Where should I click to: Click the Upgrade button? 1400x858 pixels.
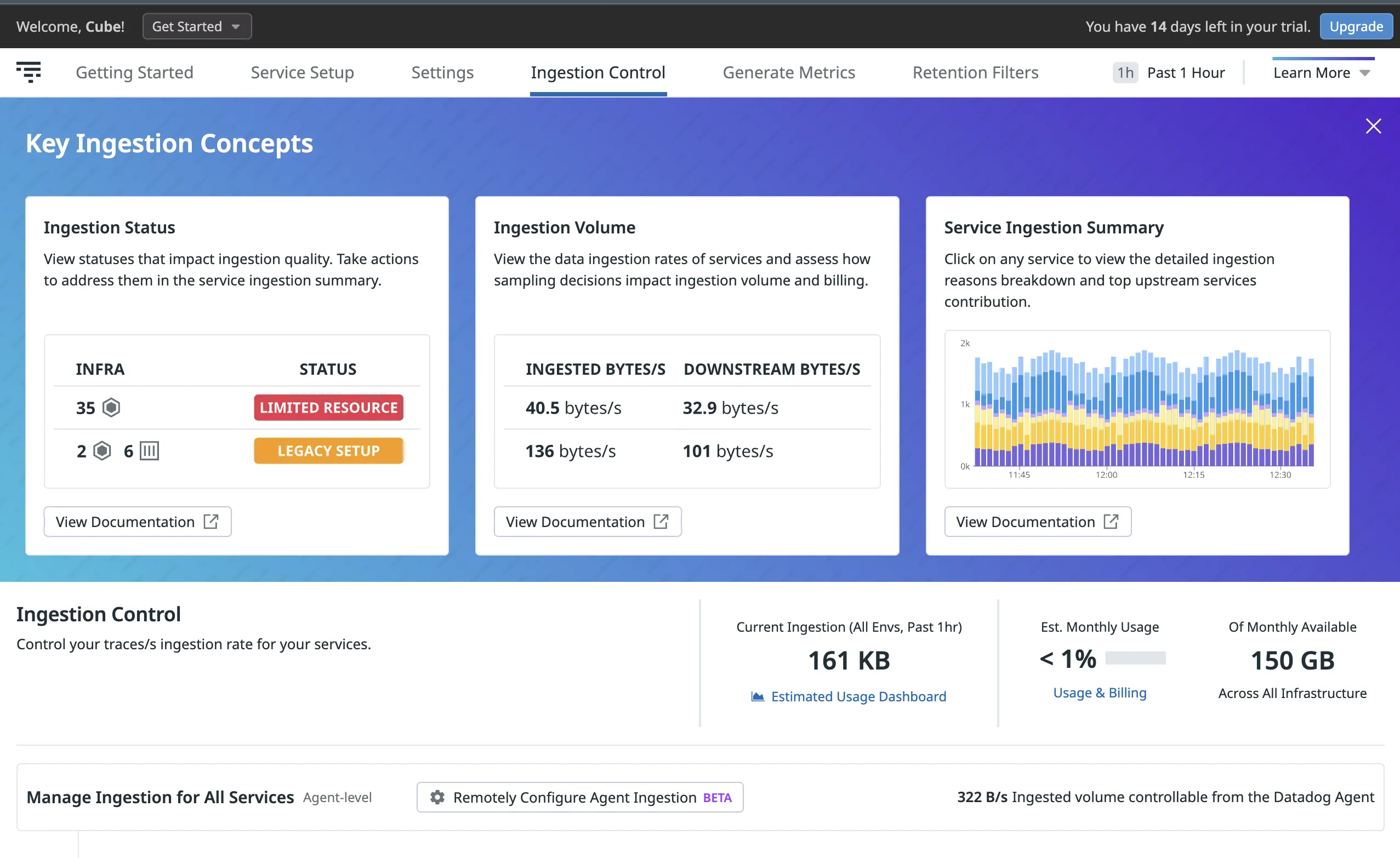(1356, 26)
